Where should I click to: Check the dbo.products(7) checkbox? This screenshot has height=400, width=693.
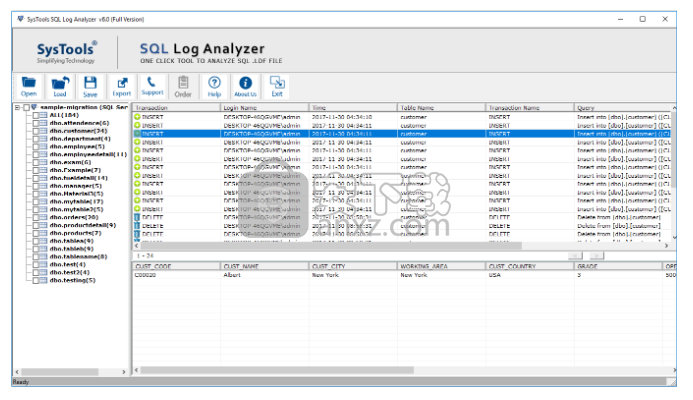click(x=36, y=233)
